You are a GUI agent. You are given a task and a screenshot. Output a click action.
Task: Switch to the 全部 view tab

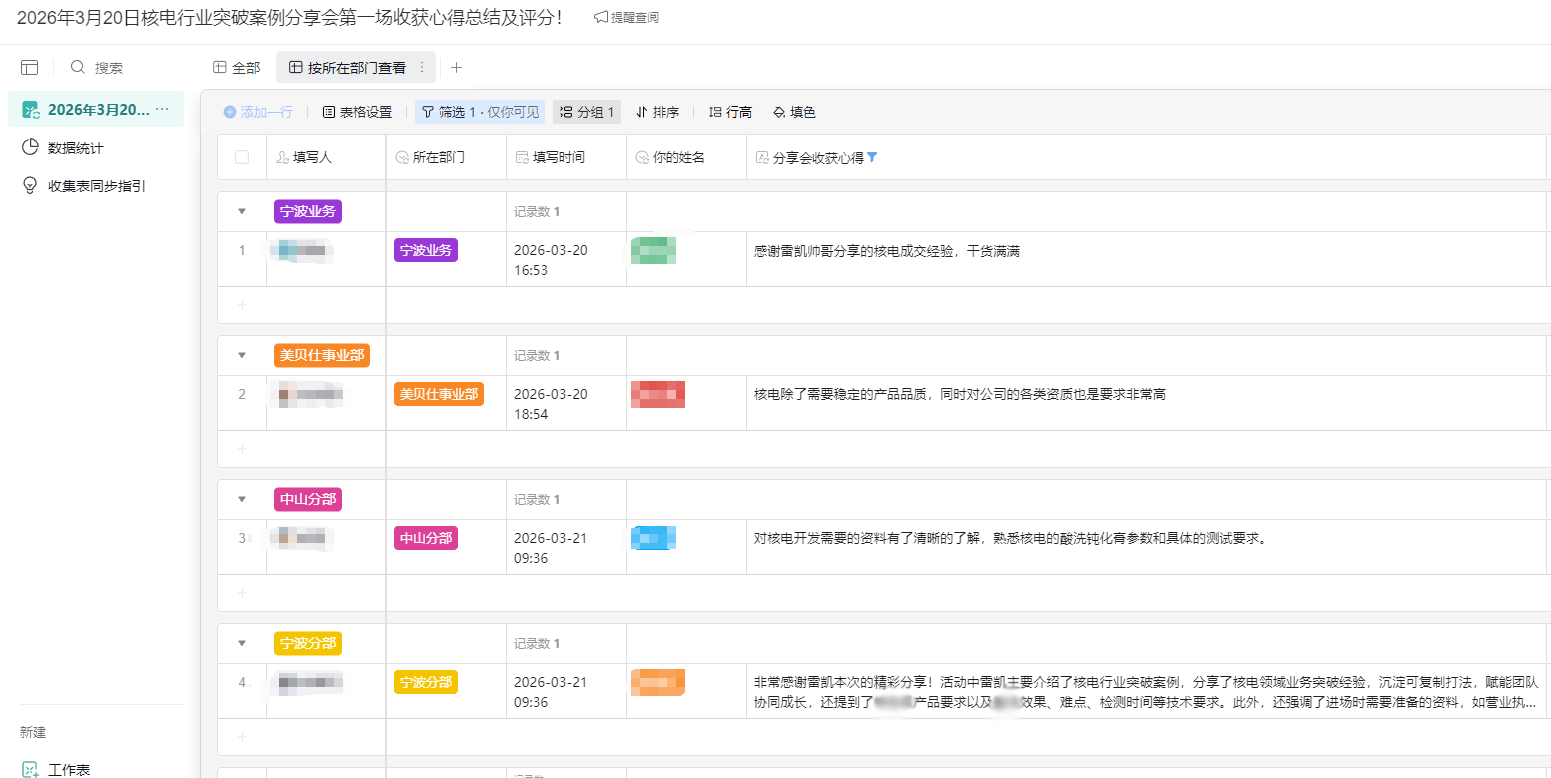click(x=237, y=68)
